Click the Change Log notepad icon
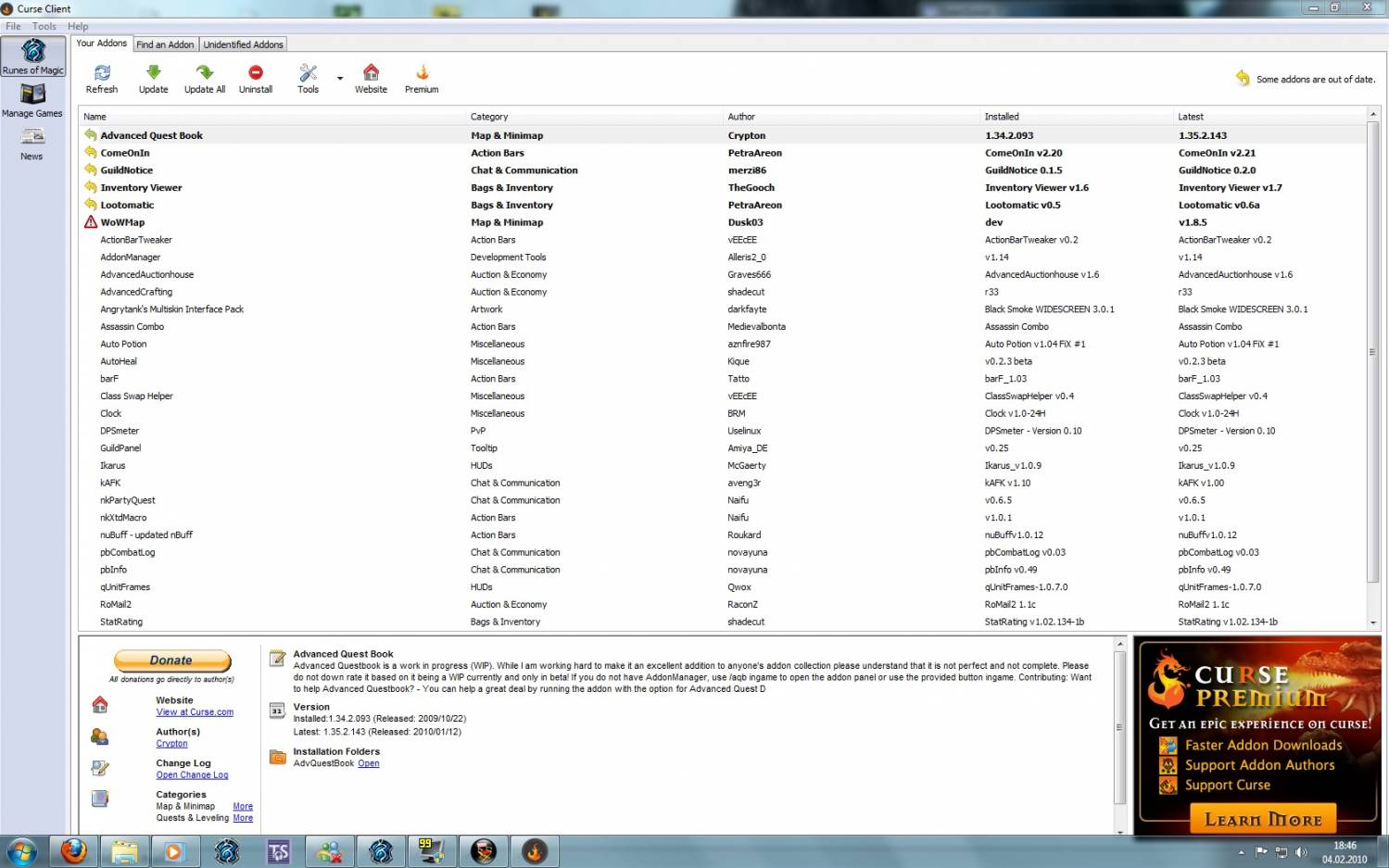Screen dimensions: 1389x868 point(100,768)
